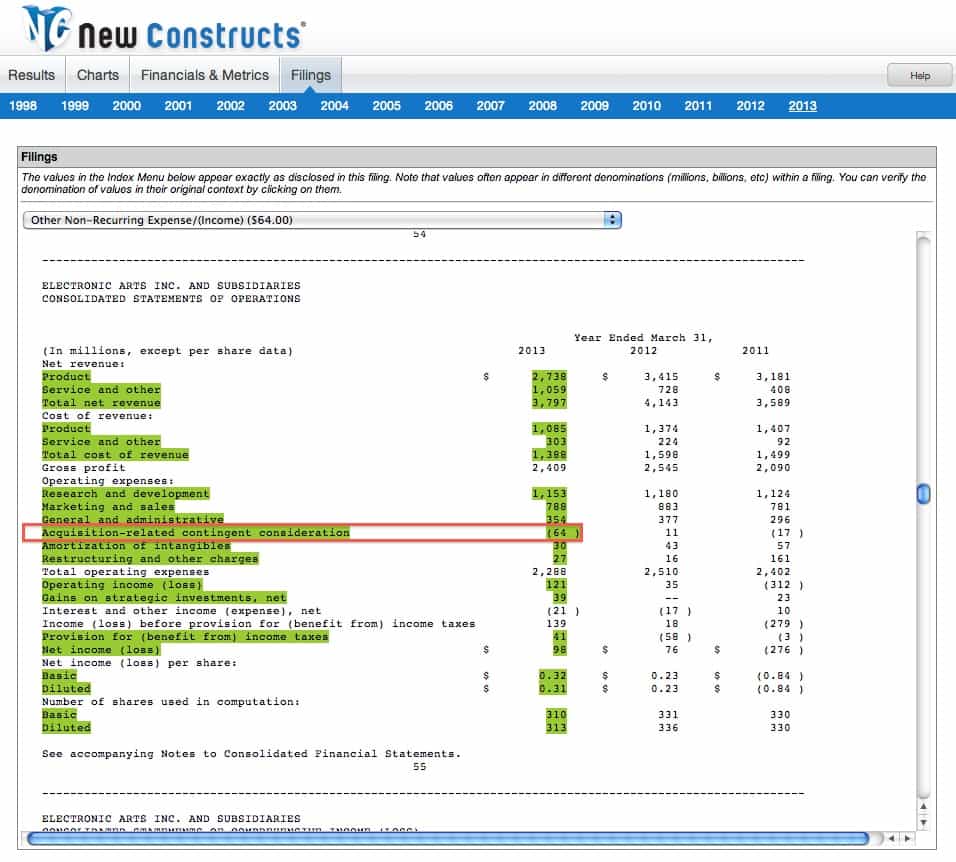This screenshot has height=862, width=956.
Task: Select the 1998 filing year
Action: point(23,106)
